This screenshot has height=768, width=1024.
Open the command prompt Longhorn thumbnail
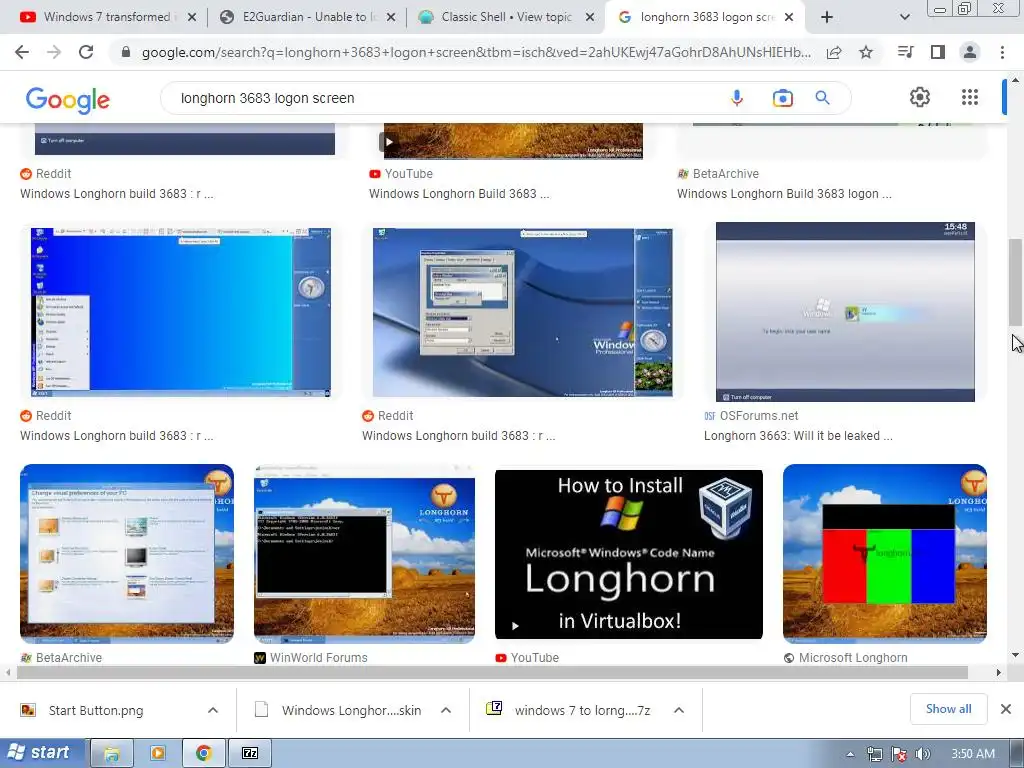pos(364,554)
